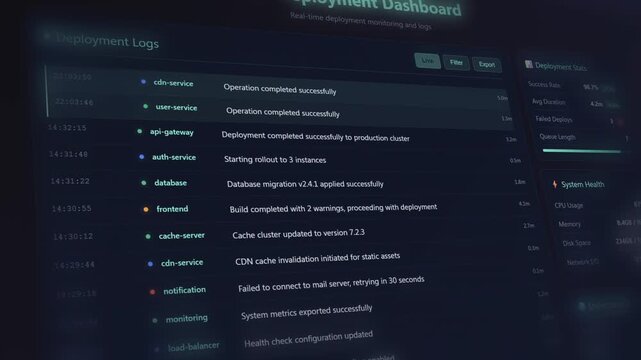
Task: Click 'Failed to connect to mail server' message
Action: pos(331,284)
